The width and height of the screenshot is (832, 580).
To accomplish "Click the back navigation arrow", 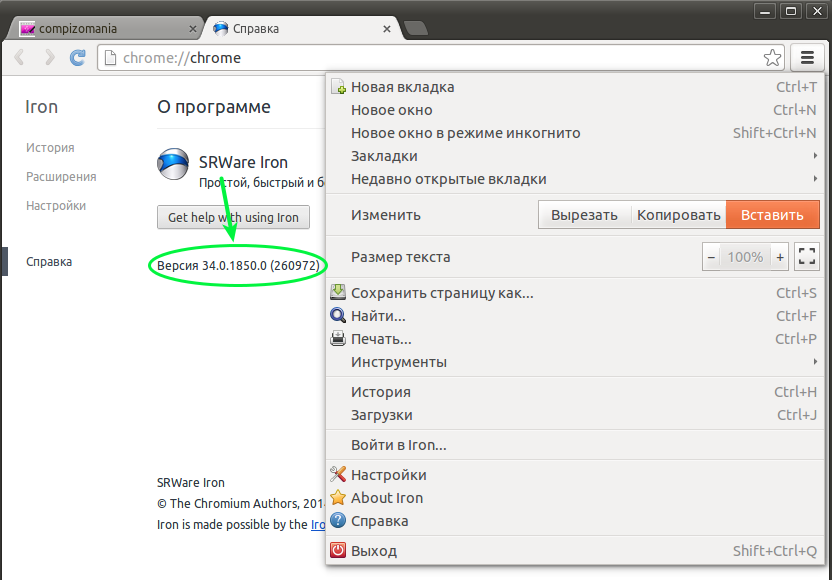I will click(20, 57).
